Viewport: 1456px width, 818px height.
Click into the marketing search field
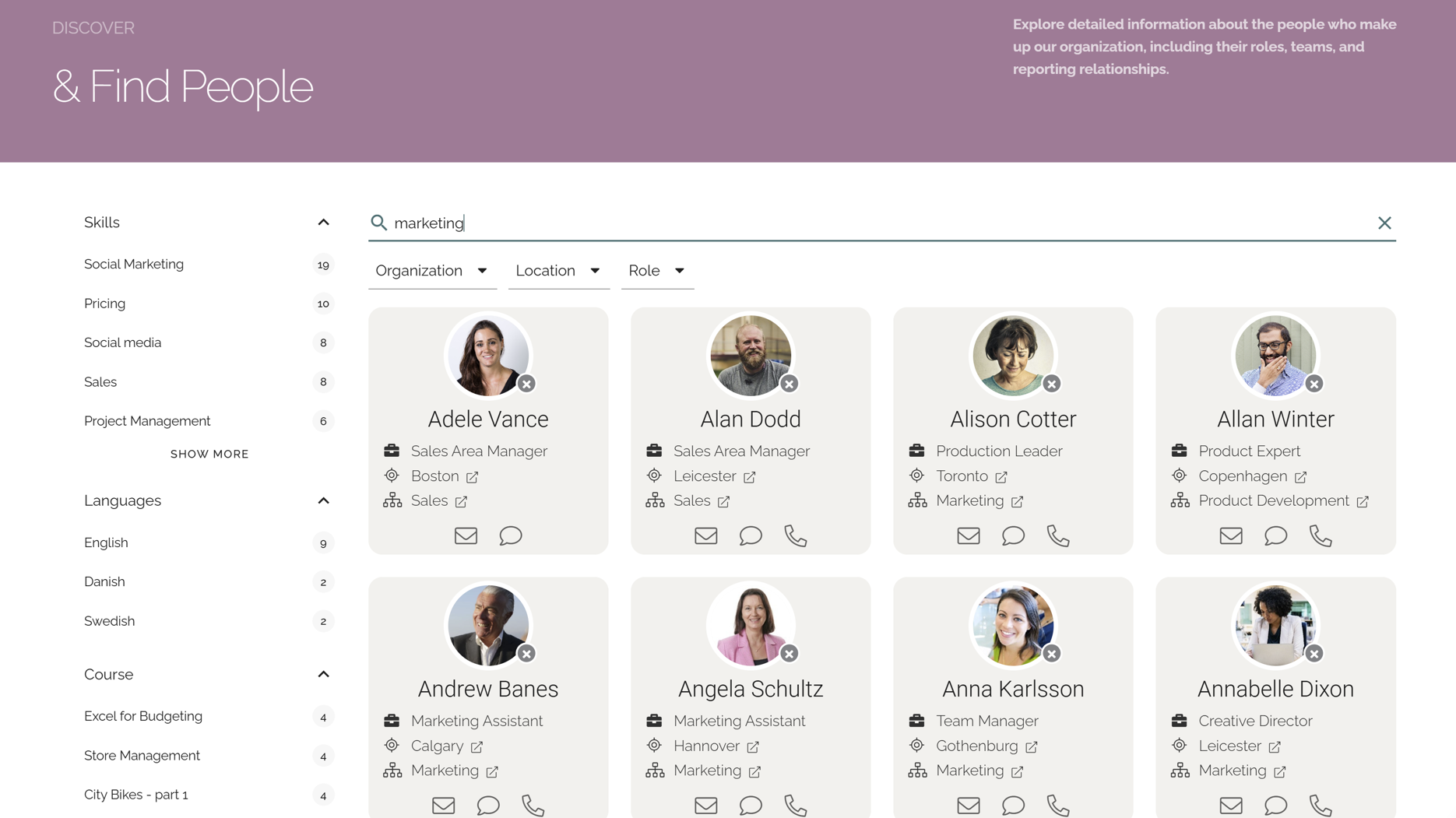coord(881,223)
